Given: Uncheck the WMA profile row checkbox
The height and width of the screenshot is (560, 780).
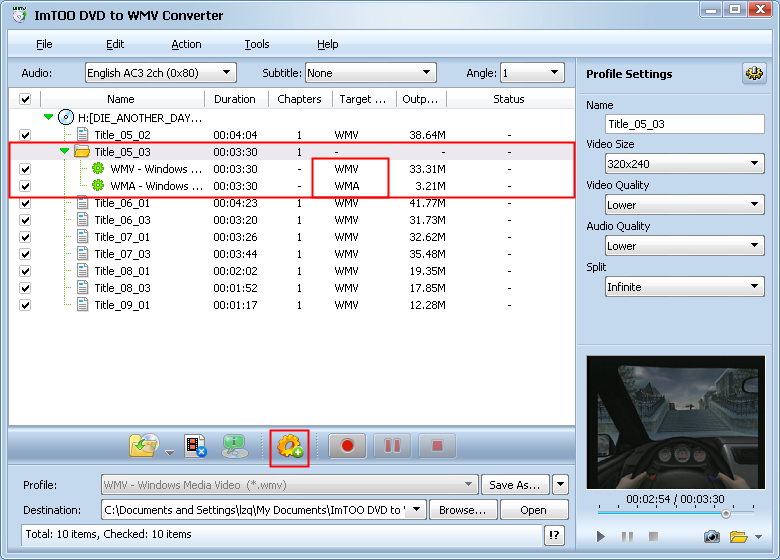Looking at the screenshot, I should 25,186.
